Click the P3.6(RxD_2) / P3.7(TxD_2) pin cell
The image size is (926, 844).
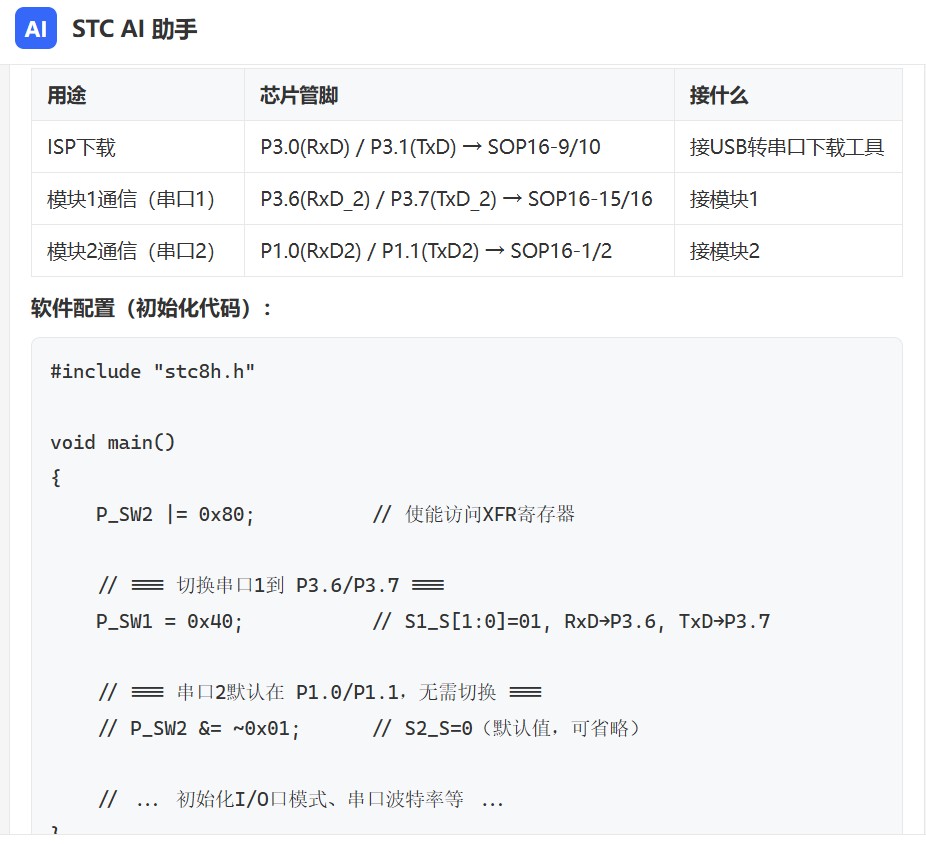tap(457, 199)
